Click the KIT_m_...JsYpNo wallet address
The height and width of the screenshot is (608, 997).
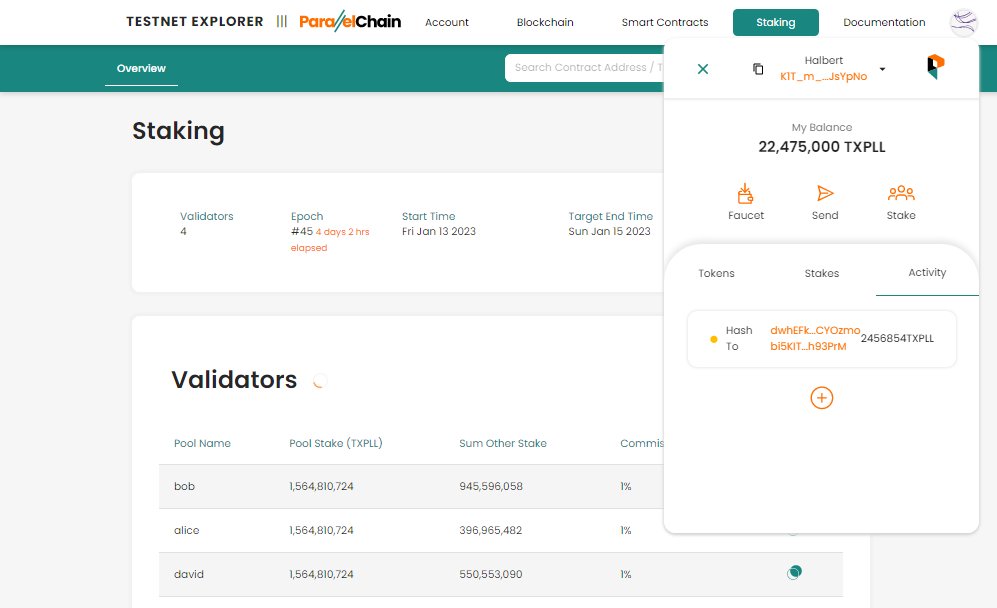[x=823, y=76]
